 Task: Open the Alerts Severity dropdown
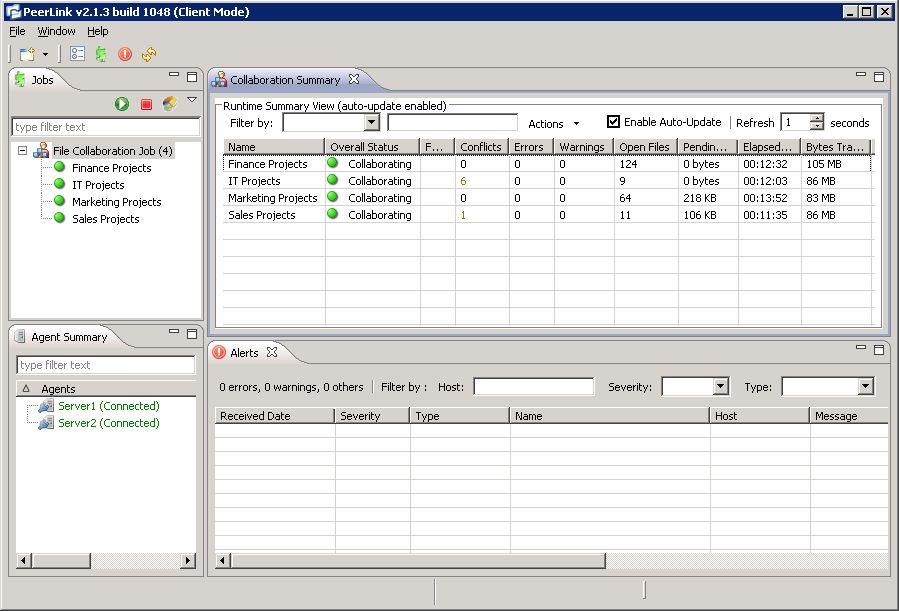(x=721, y=386)
